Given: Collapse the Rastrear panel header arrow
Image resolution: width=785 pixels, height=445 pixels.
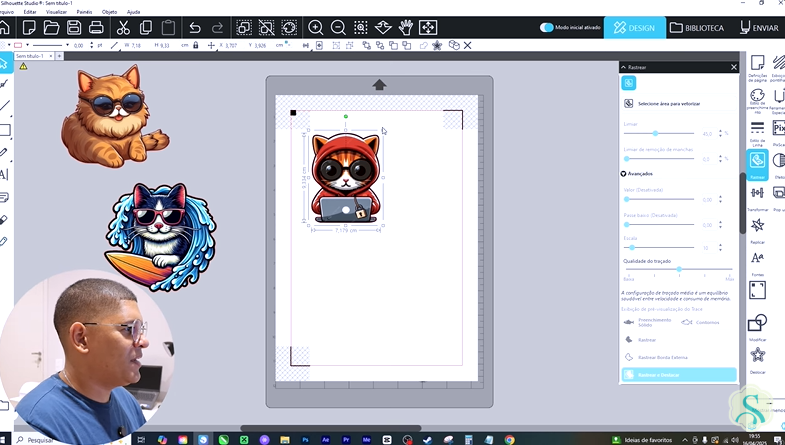Looking at the screenshot, I should point(623,67).
